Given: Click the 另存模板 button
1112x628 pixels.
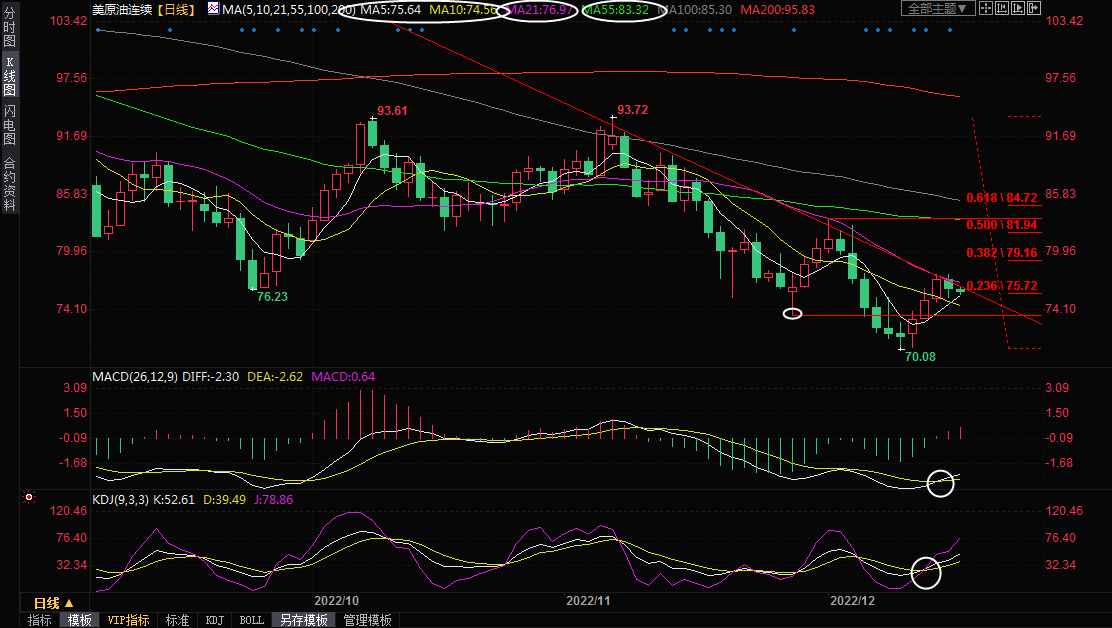Looking at the screenshot, I should tap(303, 620).
